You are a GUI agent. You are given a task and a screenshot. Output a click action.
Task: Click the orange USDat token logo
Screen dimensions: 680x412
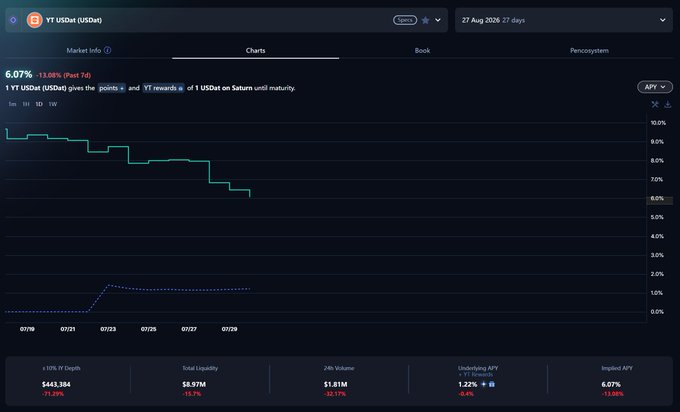click(34, 20)
